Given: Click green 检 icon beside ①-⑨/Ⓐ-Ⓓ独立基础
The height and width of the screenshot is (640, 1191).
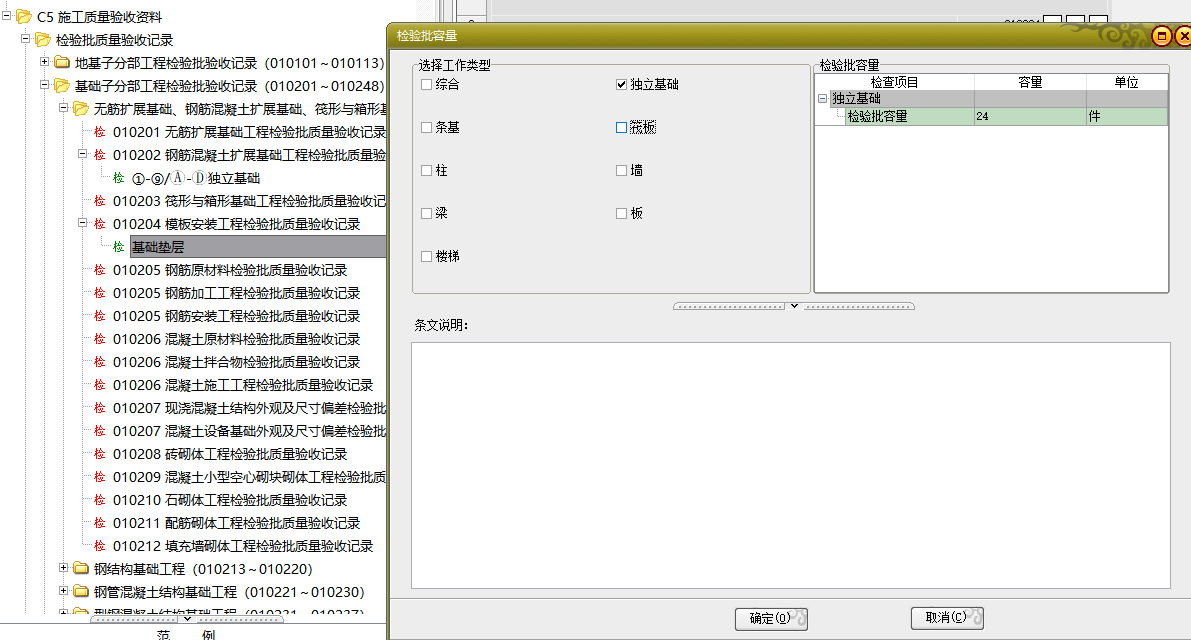Looking at the screenshot, I should coord(118,178).
